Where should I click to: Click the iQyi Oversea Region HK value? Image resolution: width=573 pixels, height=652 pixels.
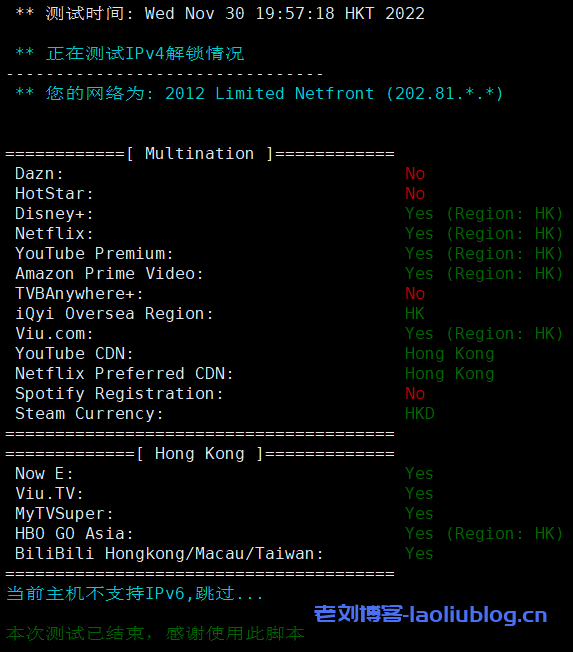(415, 314)
